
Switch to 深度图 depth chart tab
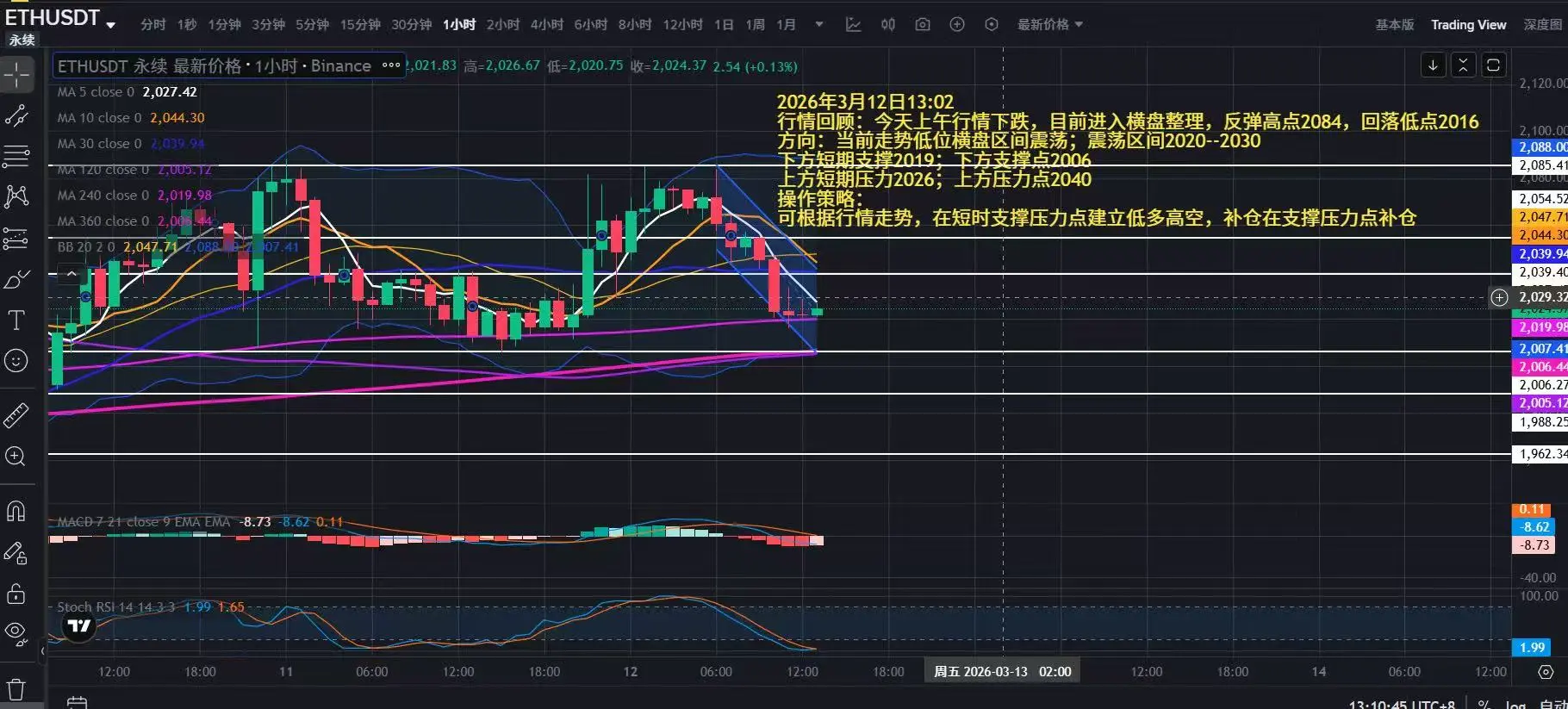point(1543,25)
